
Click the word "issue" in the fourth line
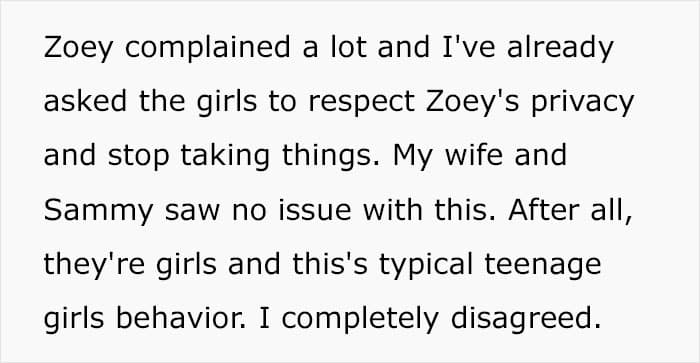[x=315, y=210]
